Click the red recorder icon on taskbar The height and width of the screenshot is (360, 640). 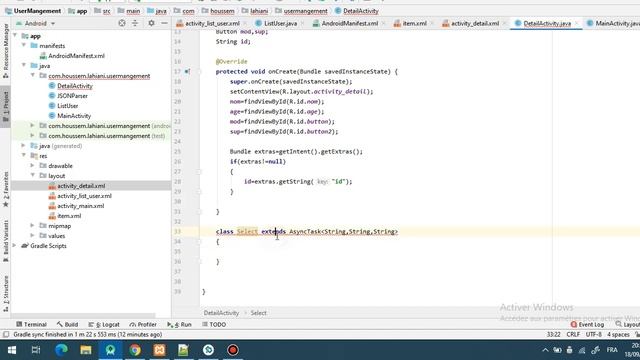[x=233, y=350]
